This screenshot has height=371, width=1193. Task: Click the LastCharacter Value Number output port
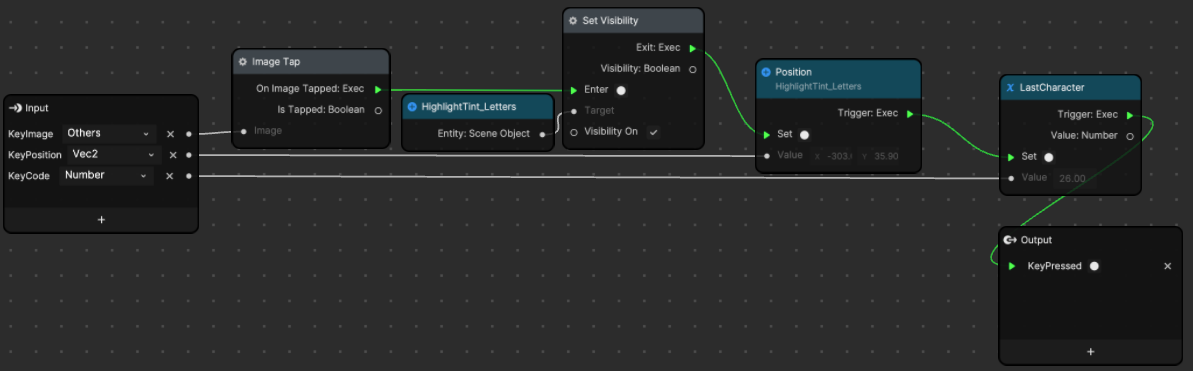click(1130, 136)
